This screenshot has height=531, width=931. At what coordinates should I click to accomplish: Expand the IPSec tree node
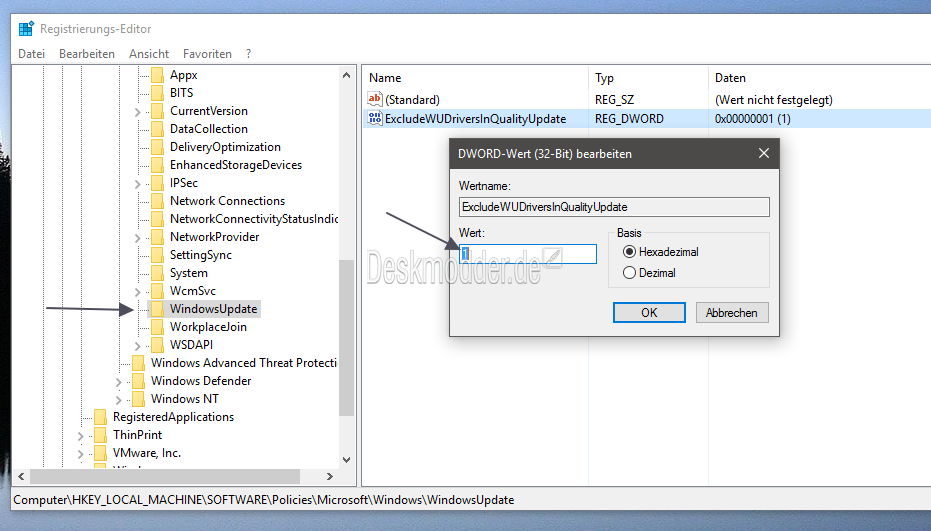tap(137, 184)
